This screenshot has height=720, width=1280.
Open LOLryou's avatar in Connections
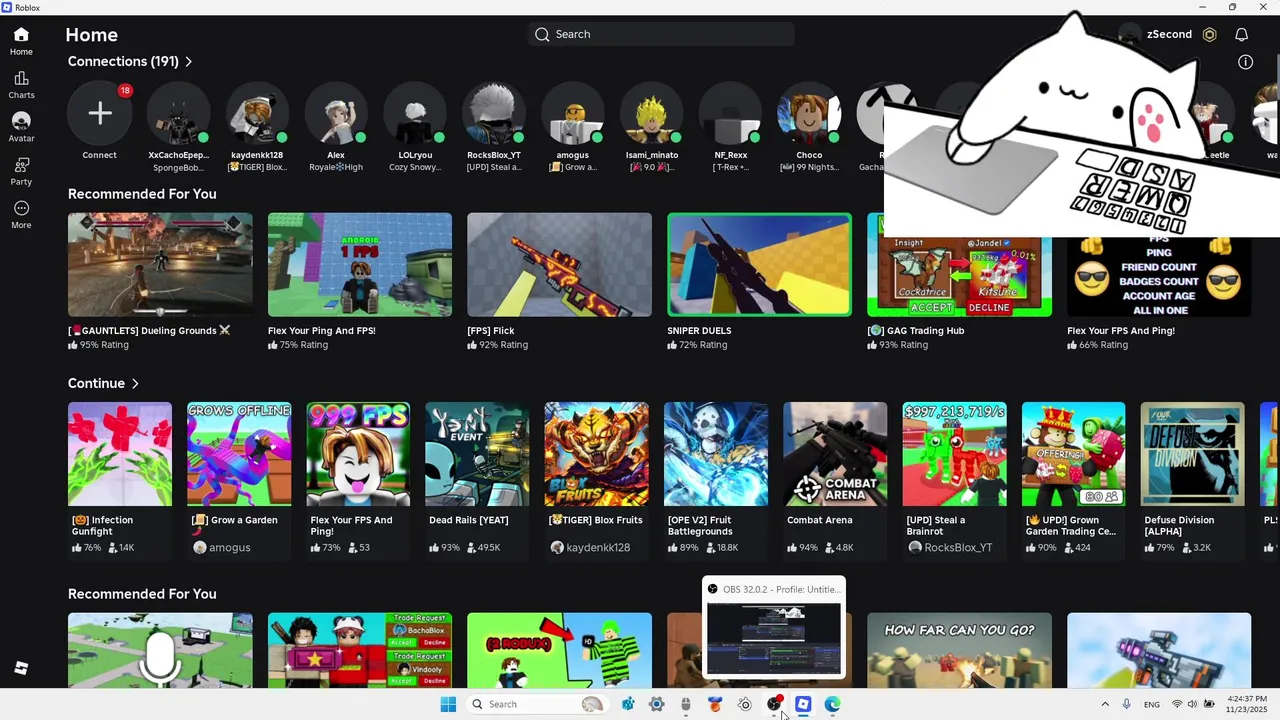pyautogui.click(x=415, y=113)
